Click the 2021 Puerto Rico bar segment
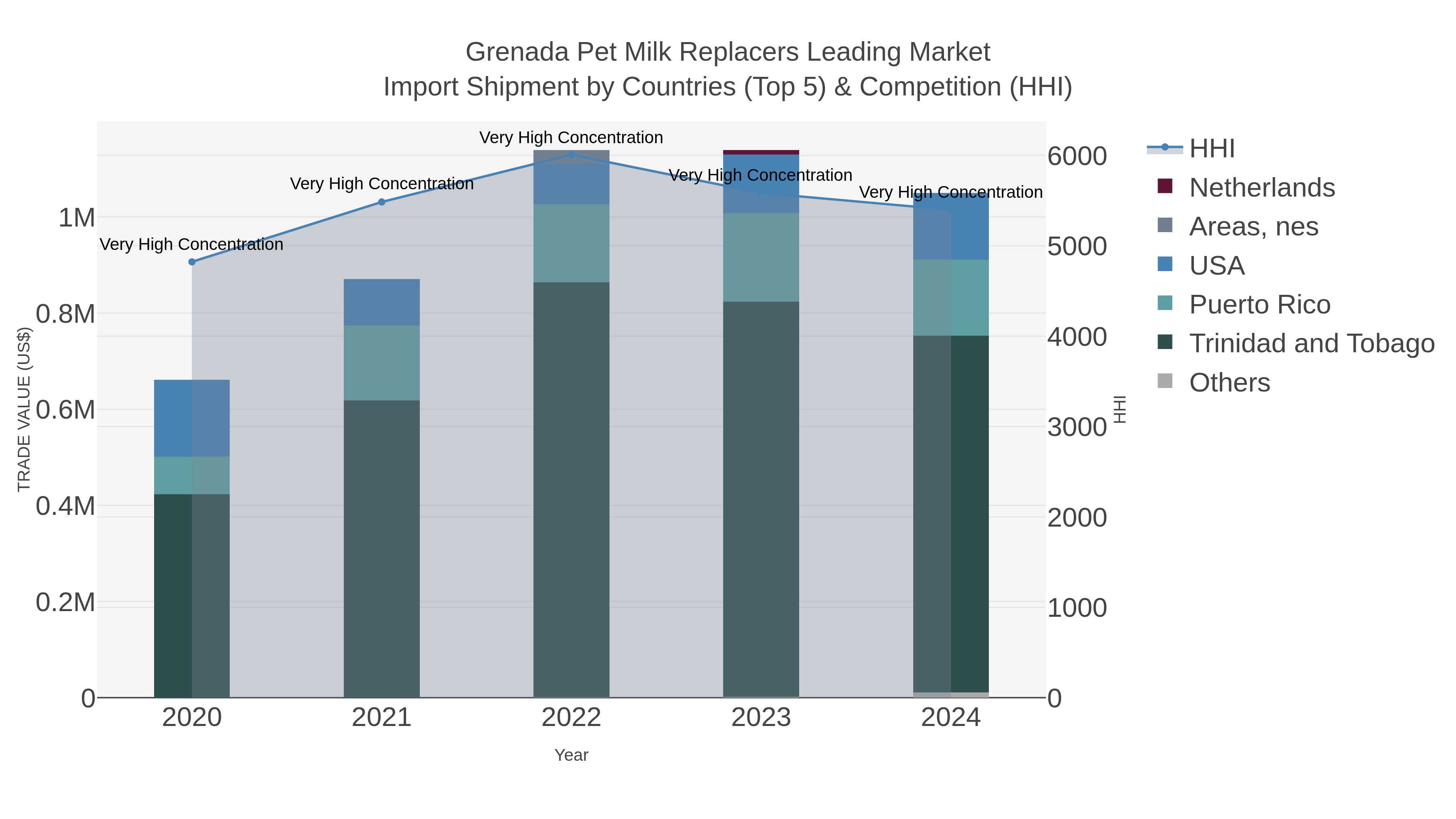Image resolution: width=1456 pixels, height=819 pixels. 381,363
